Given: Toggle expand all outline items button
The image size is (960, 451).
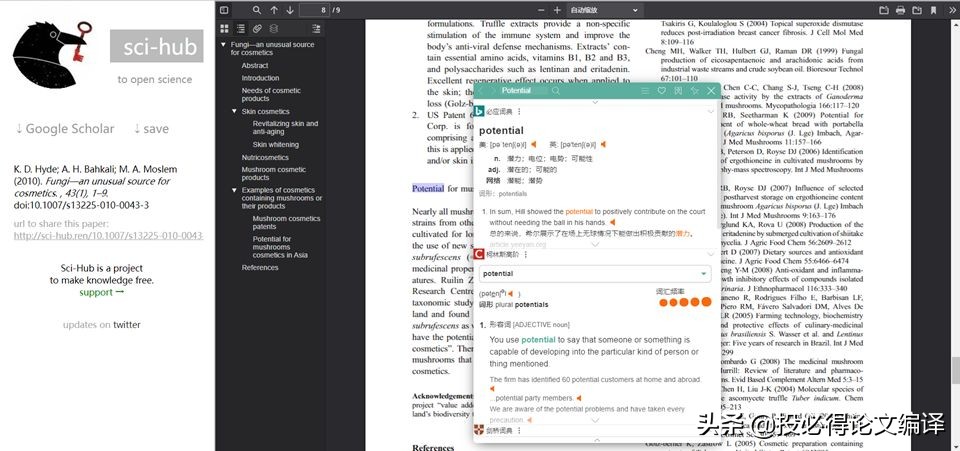Looking at the screenshot, I should [316, 28].
